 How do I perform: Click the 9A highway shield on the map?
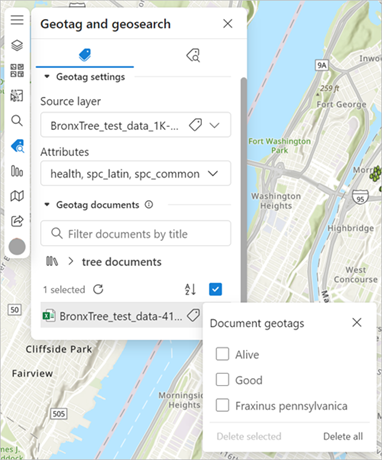[x=322, y=65]
